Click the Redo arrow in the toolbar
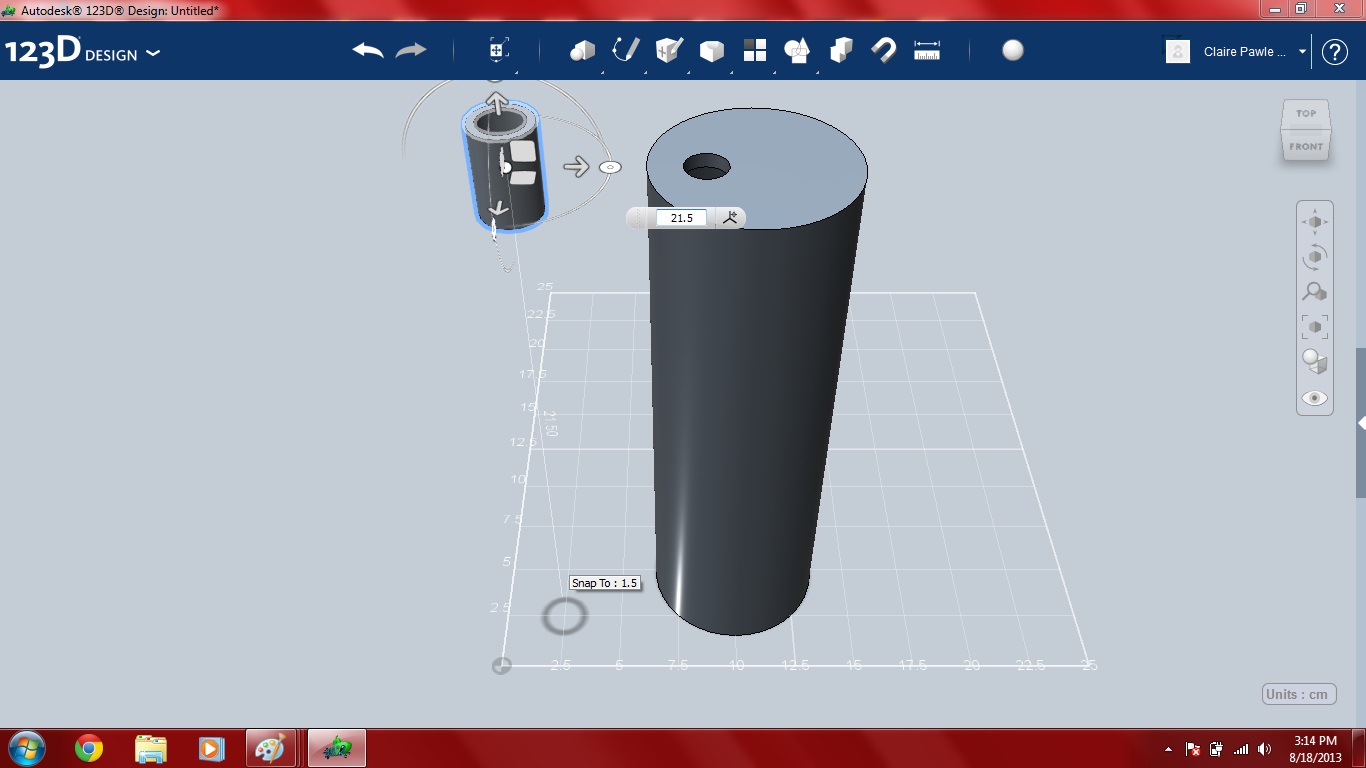The height and width of the screenshot is (768, 1366). click(411, 50)
